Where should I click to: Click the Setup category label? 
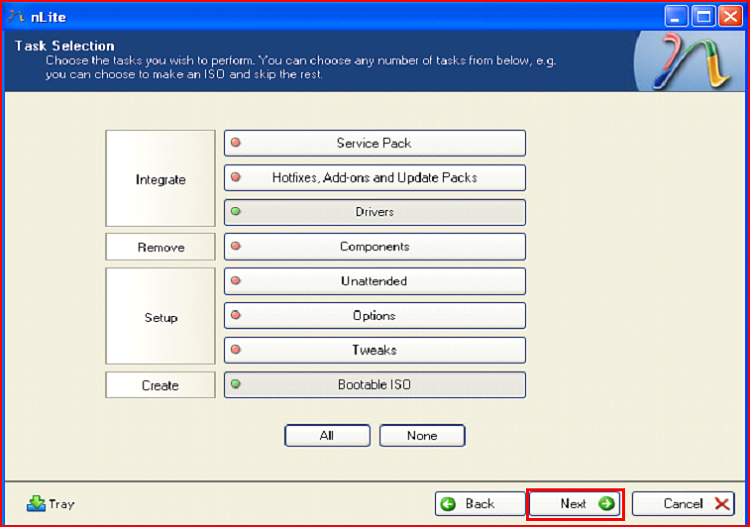click(x=160, y=317)
